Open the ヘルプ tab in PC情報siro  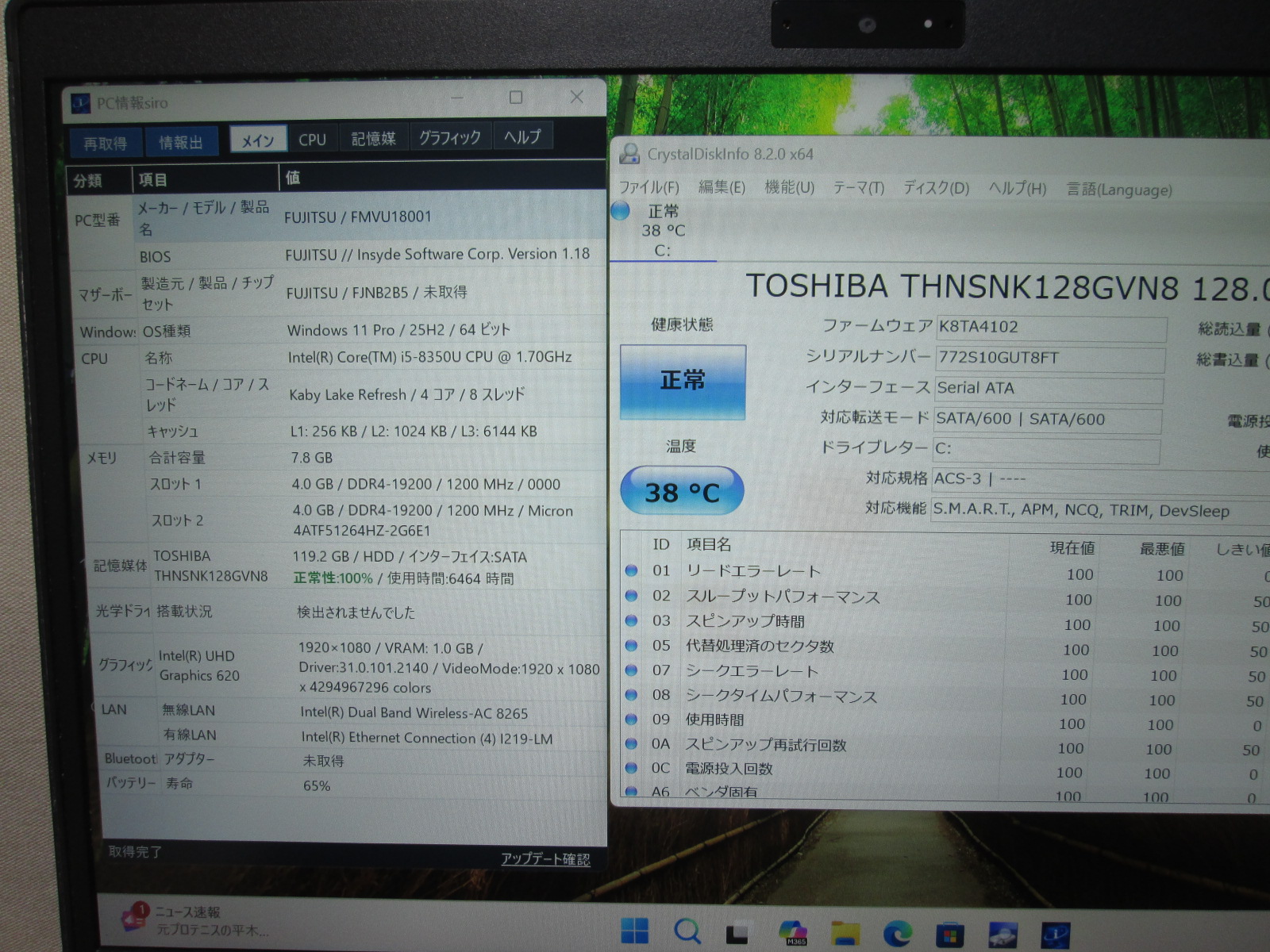[522, 136]
